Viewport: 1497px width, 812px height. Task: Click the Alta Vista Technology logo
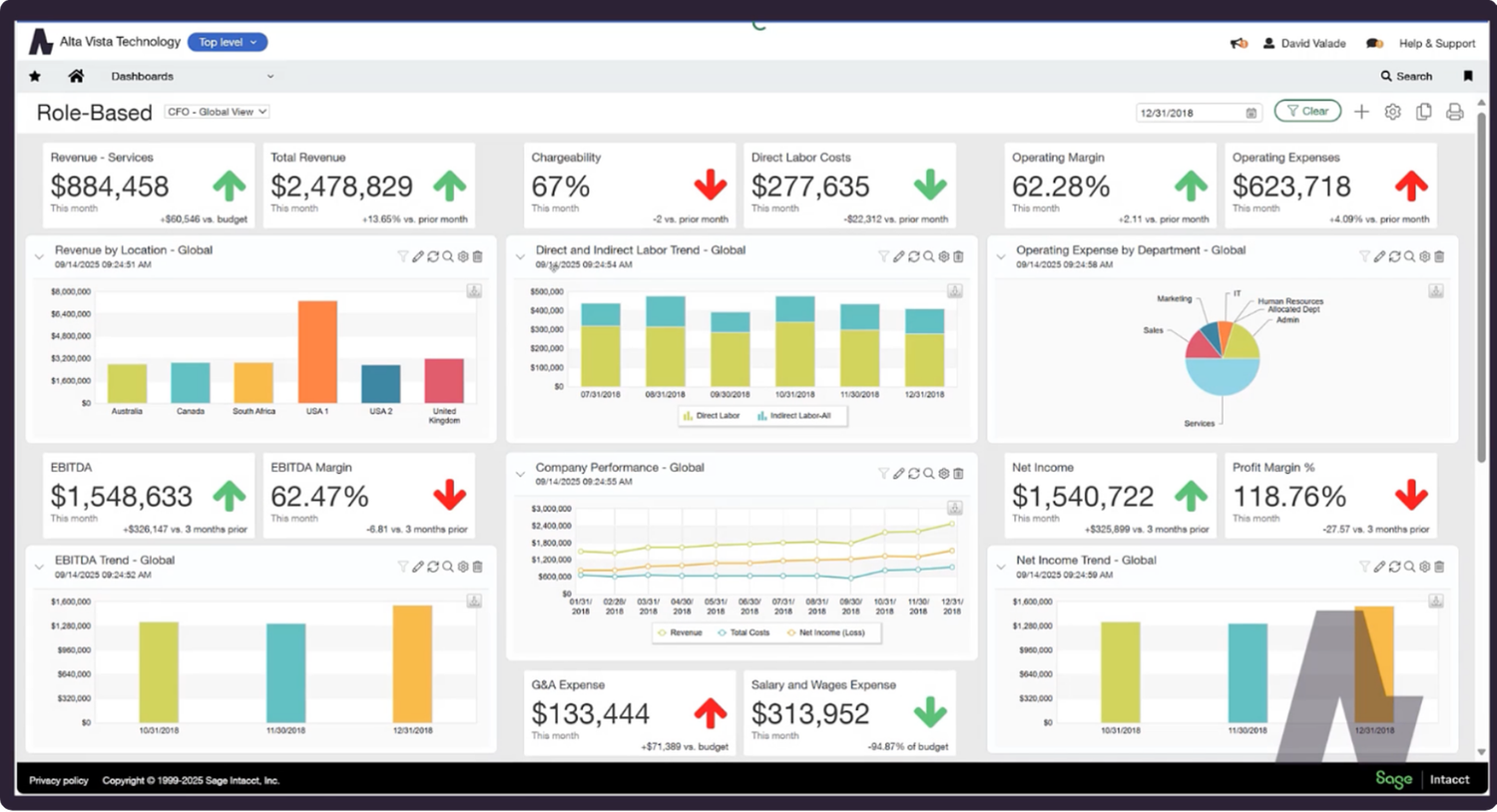40,42
